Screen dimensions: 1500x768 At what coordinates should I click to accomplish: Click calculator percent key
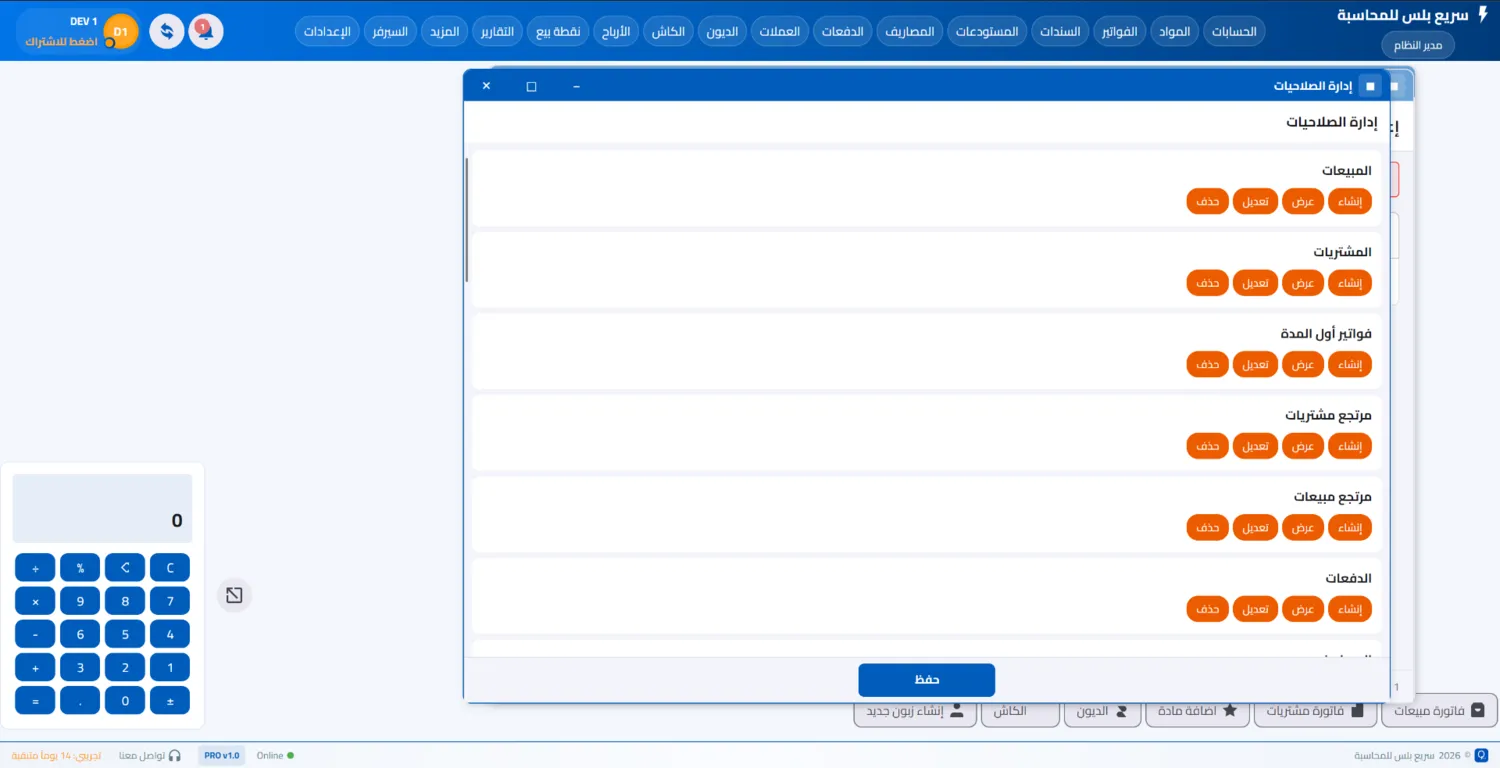(80, 568)
